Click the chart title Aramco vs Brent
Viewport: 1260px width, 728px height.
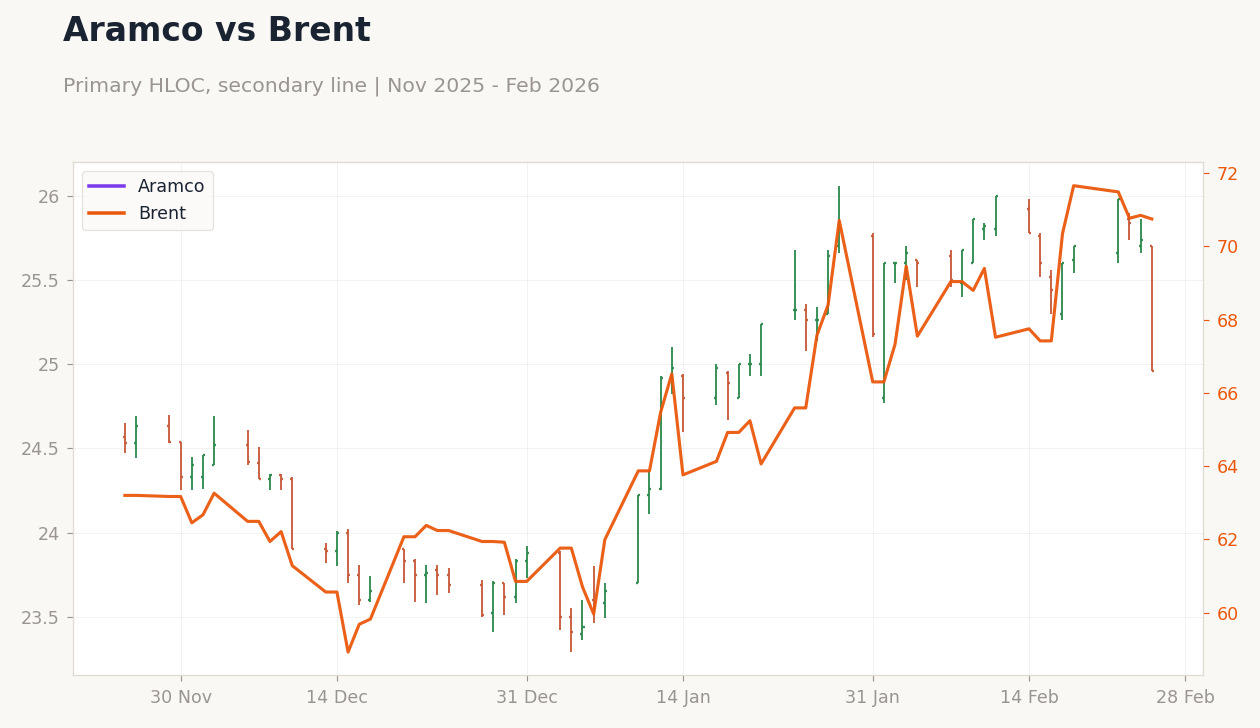pos(217,31)
